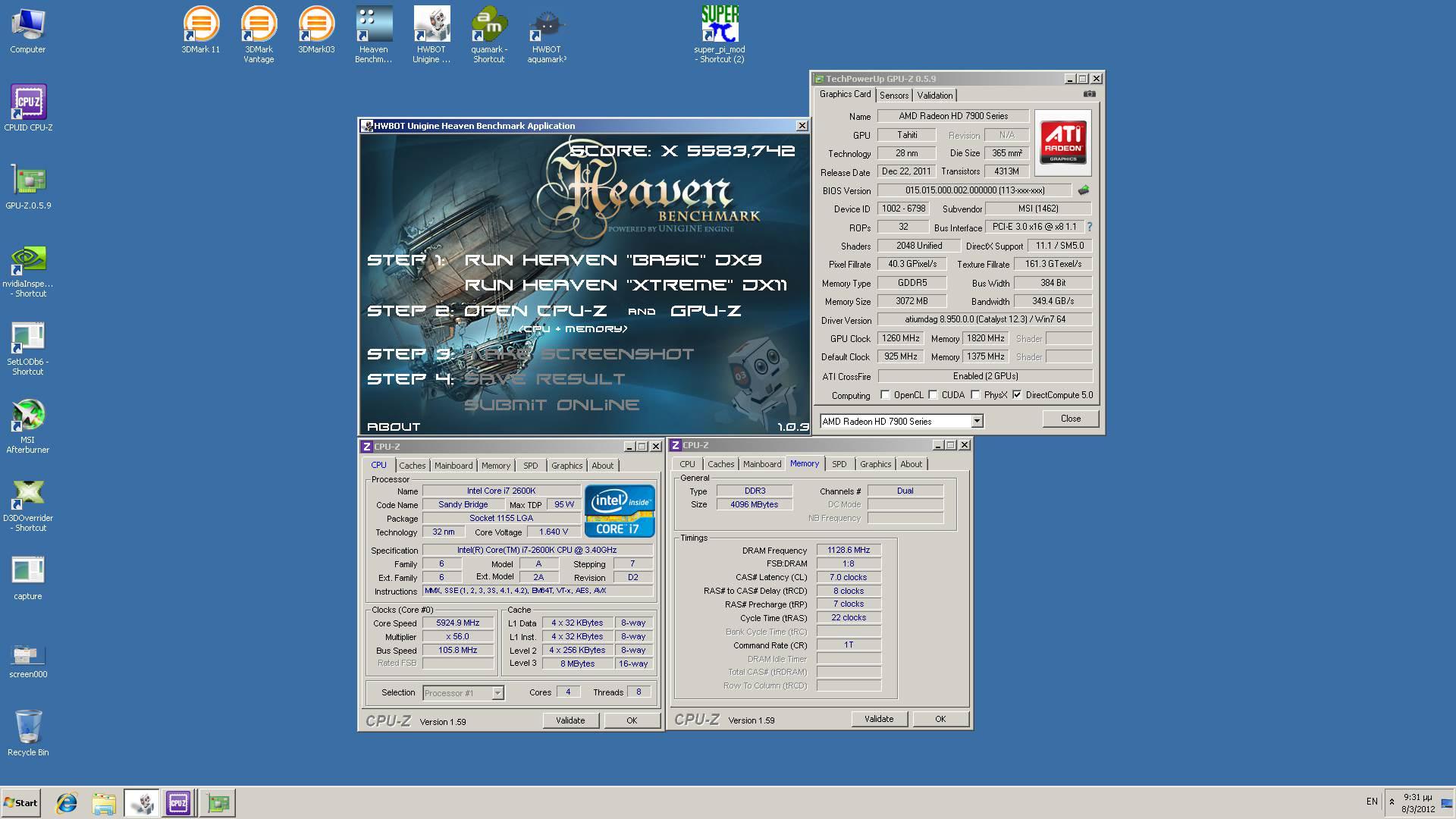Open aquamark Shortcut icon
Screen dimensions: 1456x819
[x=489, y=35]
